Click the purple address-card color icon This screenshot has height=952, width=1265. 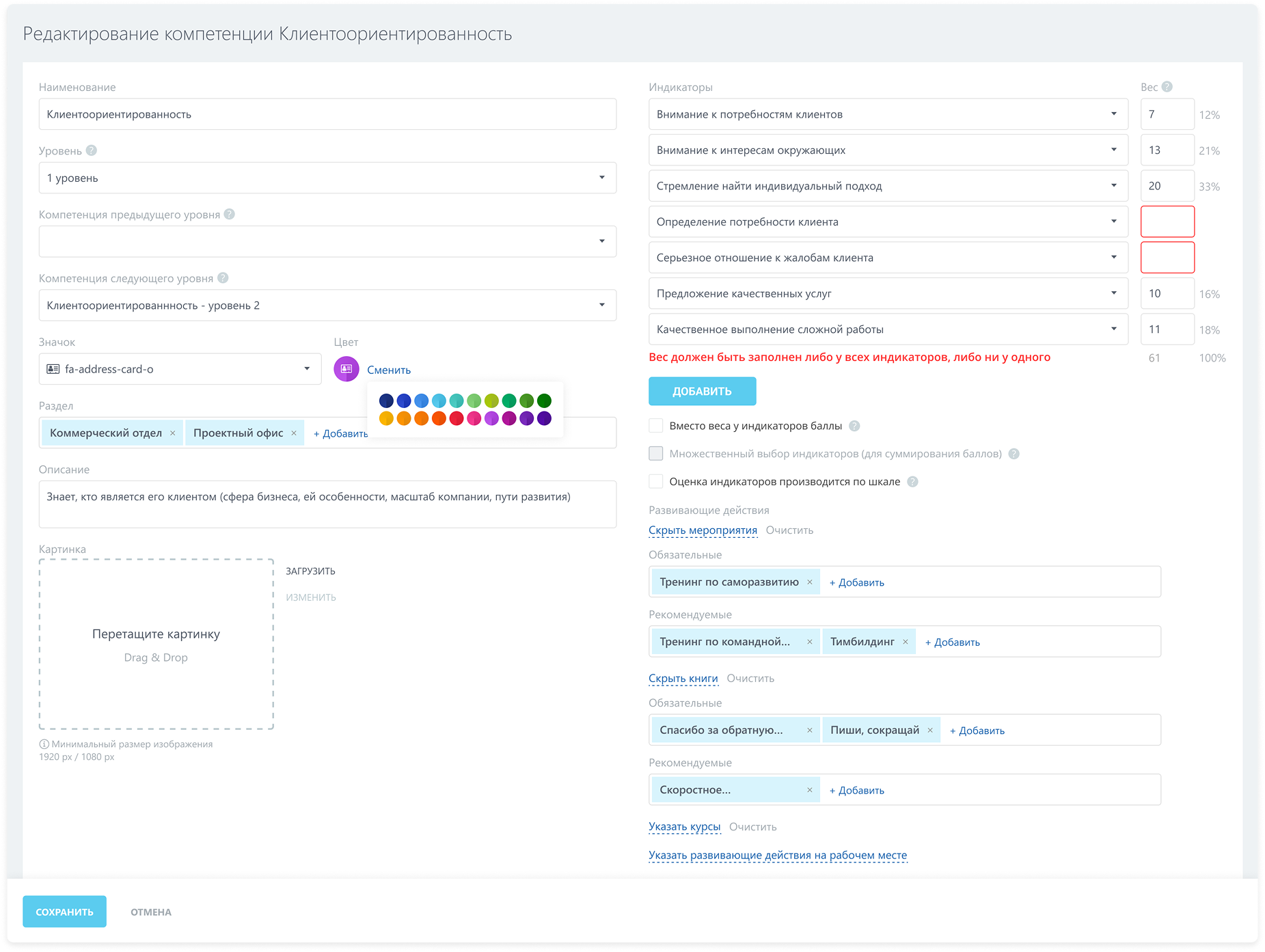click(346, 369)
